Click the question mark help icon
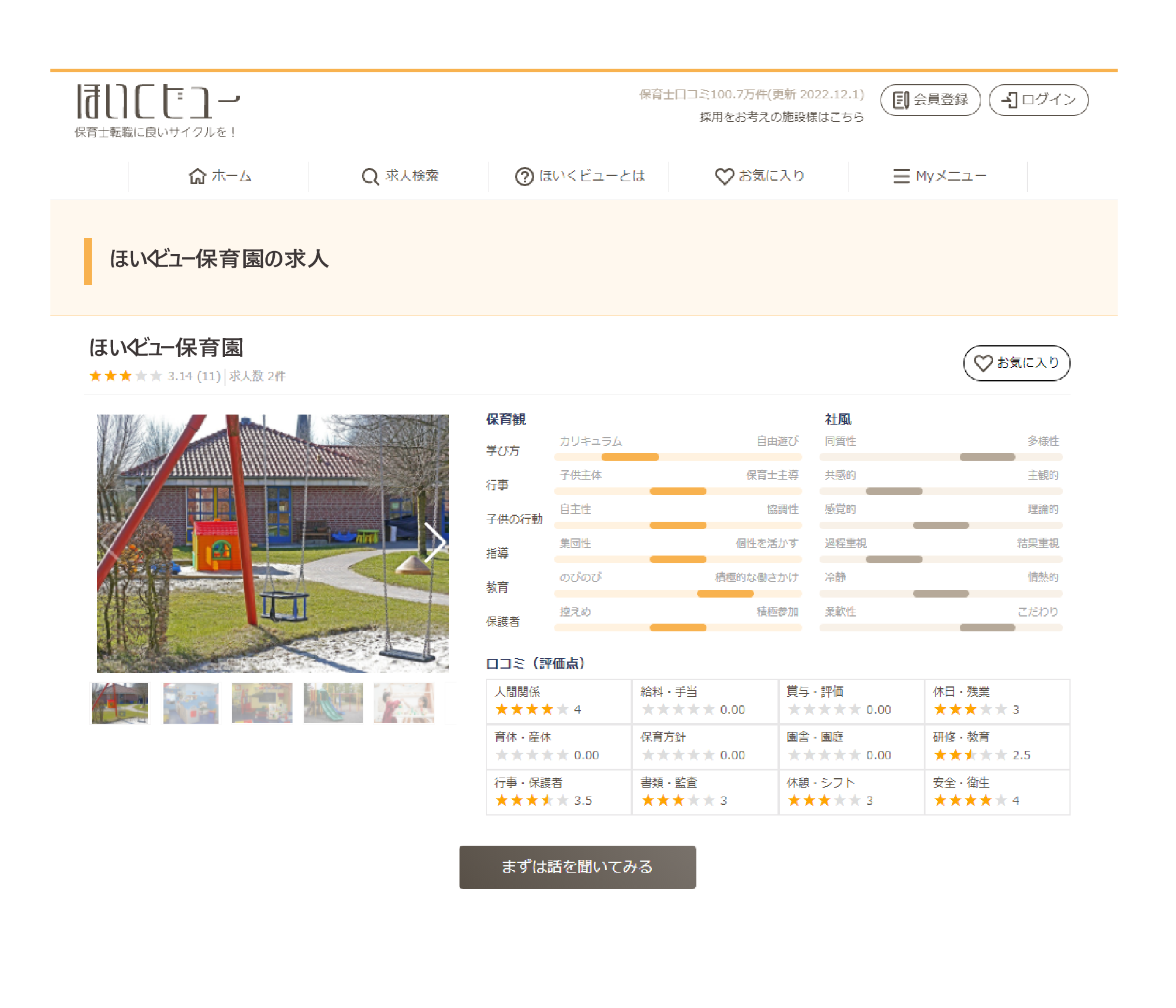The height and width of the screenshot is (1008, 1176). [524, 176]
